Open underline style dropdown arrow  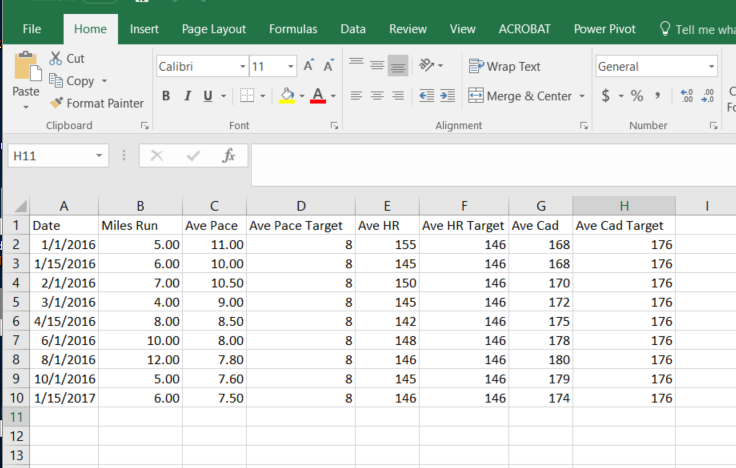pyautogui.click(x=223, y=96)
